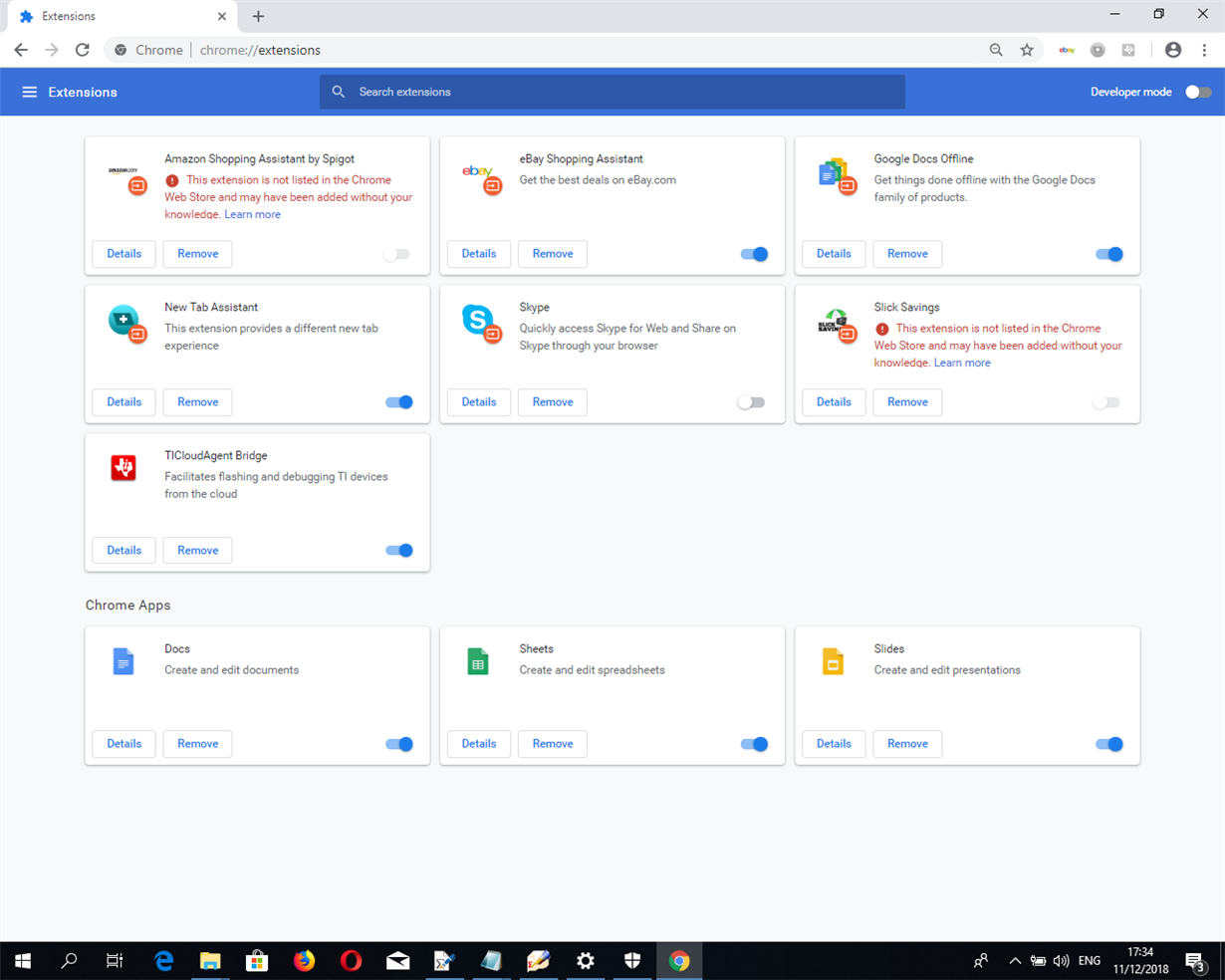Screen dimensions: 1225x980
Task: Remove the Sheets app
Action: pos(553,744)
